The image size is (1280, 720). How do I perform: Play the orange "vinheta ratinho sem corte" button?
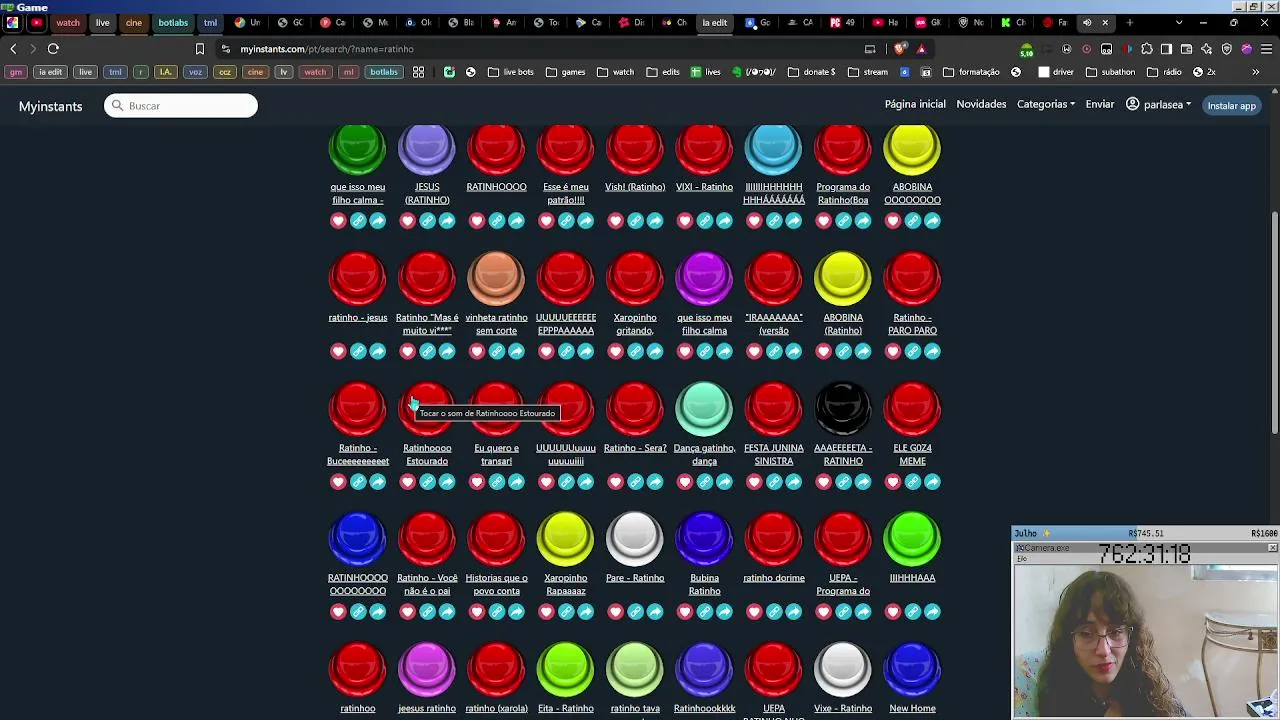click(x=496, y=278)
